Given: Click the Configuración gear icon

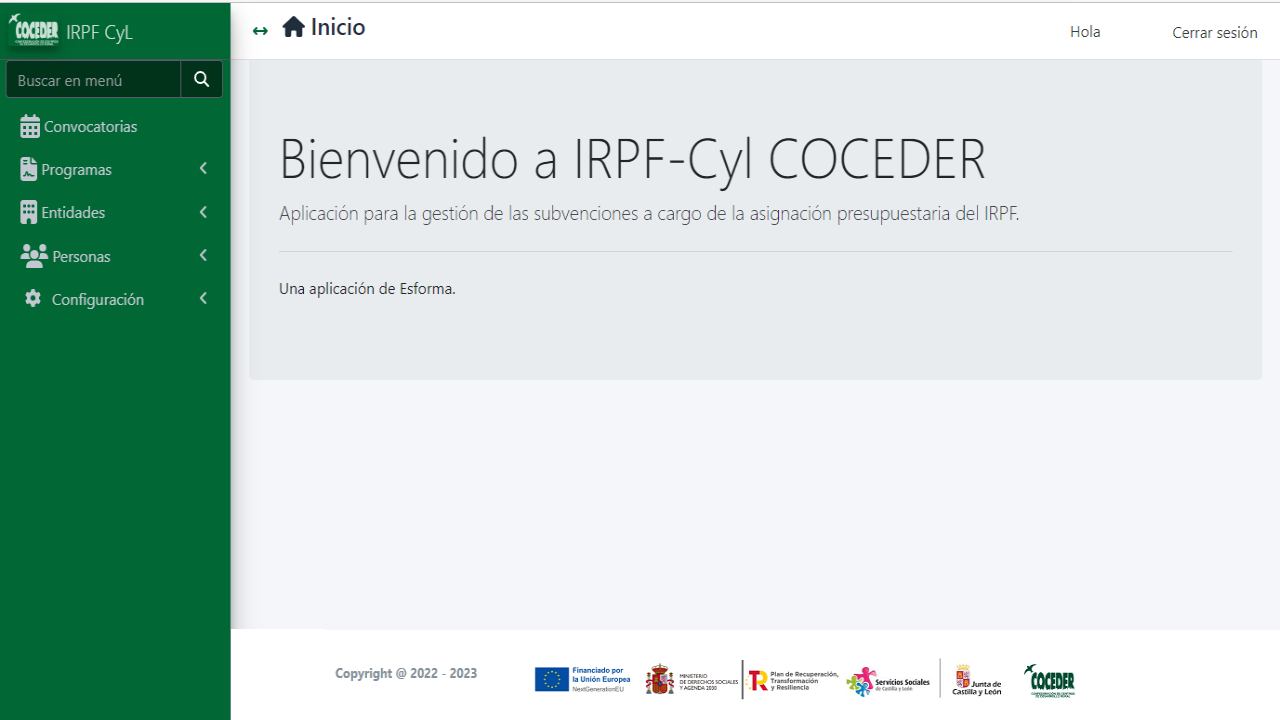Looking at the screenshot, I should [33, 299].
